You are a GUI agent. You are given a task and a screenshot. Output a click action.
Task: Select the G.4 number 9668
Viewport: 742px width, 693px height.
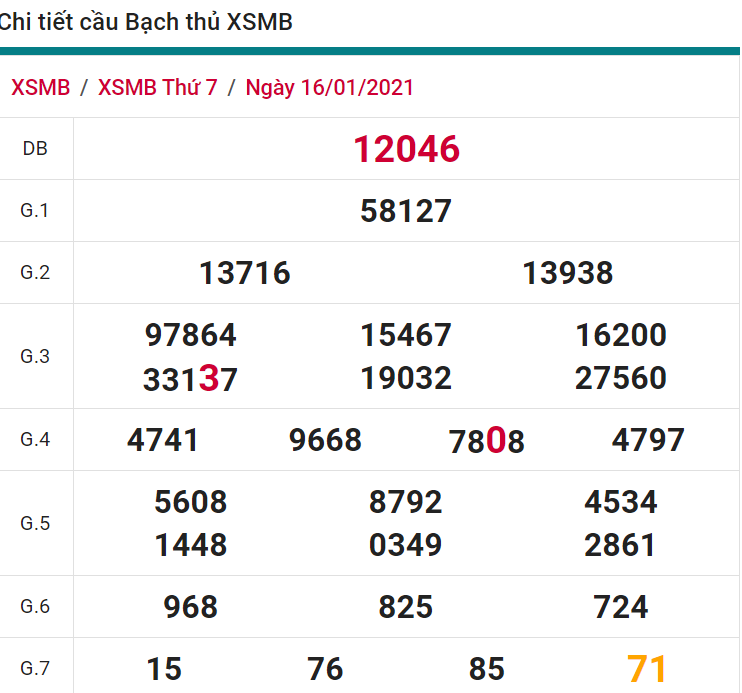tap(325, 440)
